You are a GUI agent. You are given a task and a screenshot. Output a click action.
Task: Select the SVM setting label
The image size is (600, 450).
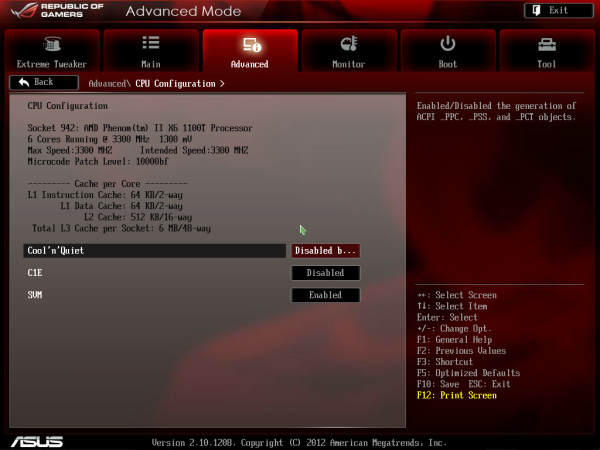point(35,295)
